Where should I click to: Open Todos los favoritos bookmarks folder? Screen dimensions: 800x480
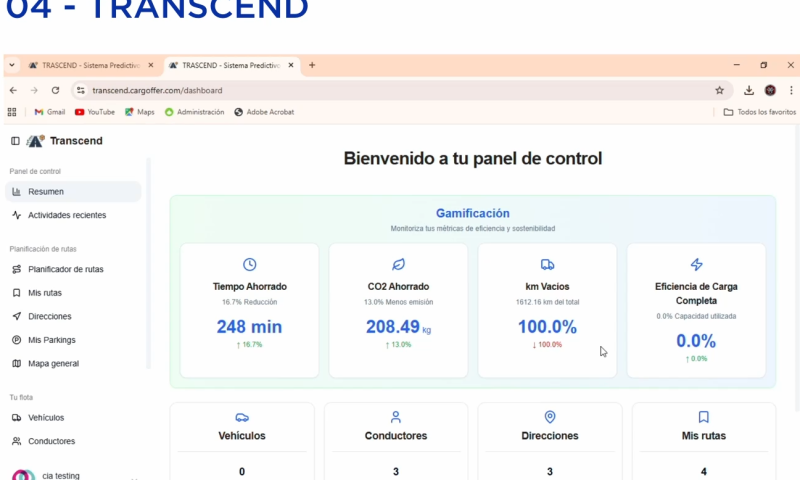coord(760,112)
